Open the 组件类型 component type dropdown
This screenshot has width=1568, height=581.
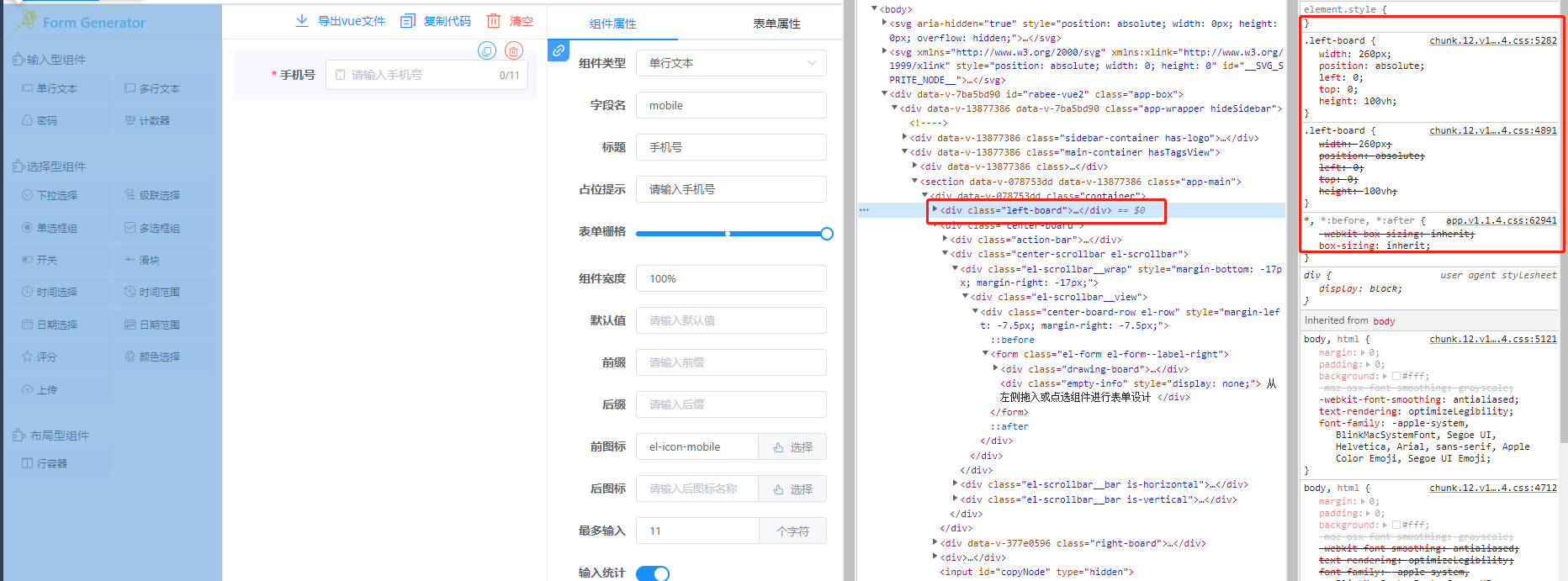(x=731, y=63)
